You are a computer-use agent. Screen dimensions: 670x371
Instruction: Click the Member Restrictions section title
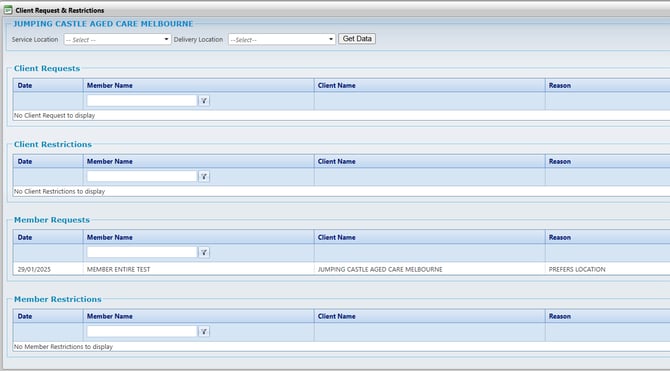[x=58, y=299]
